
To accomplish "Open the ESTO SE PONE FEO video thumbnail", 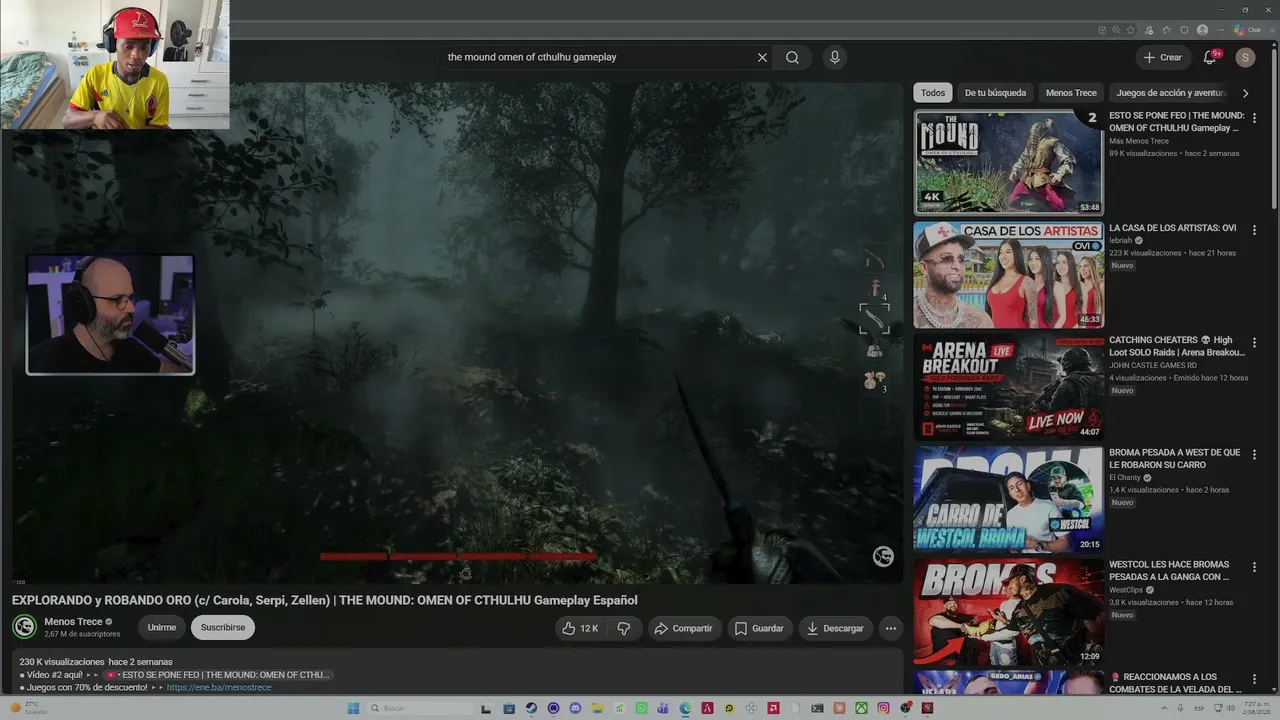I will (1008, 162).
